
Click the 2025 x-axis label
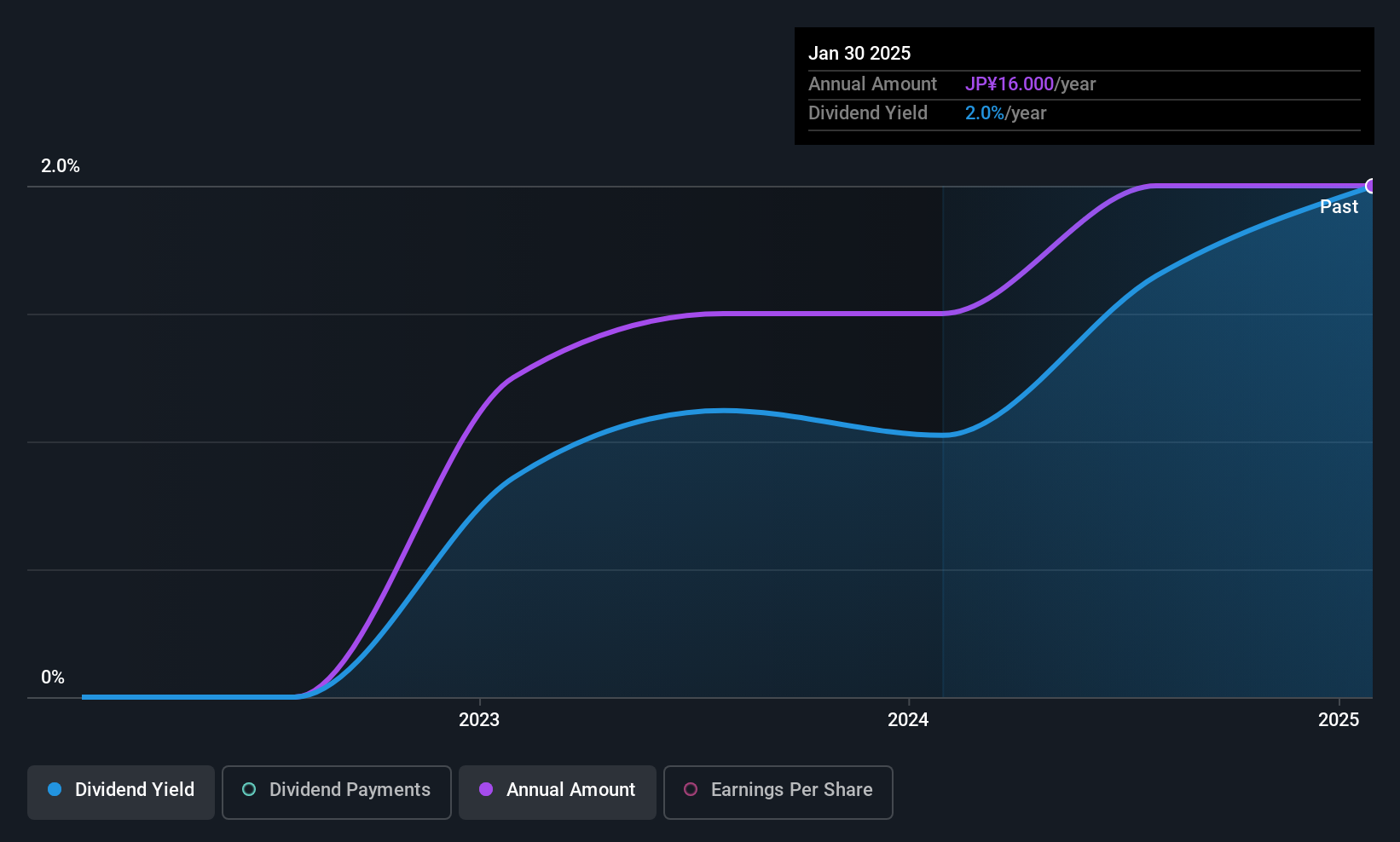tap(1339, 719)
